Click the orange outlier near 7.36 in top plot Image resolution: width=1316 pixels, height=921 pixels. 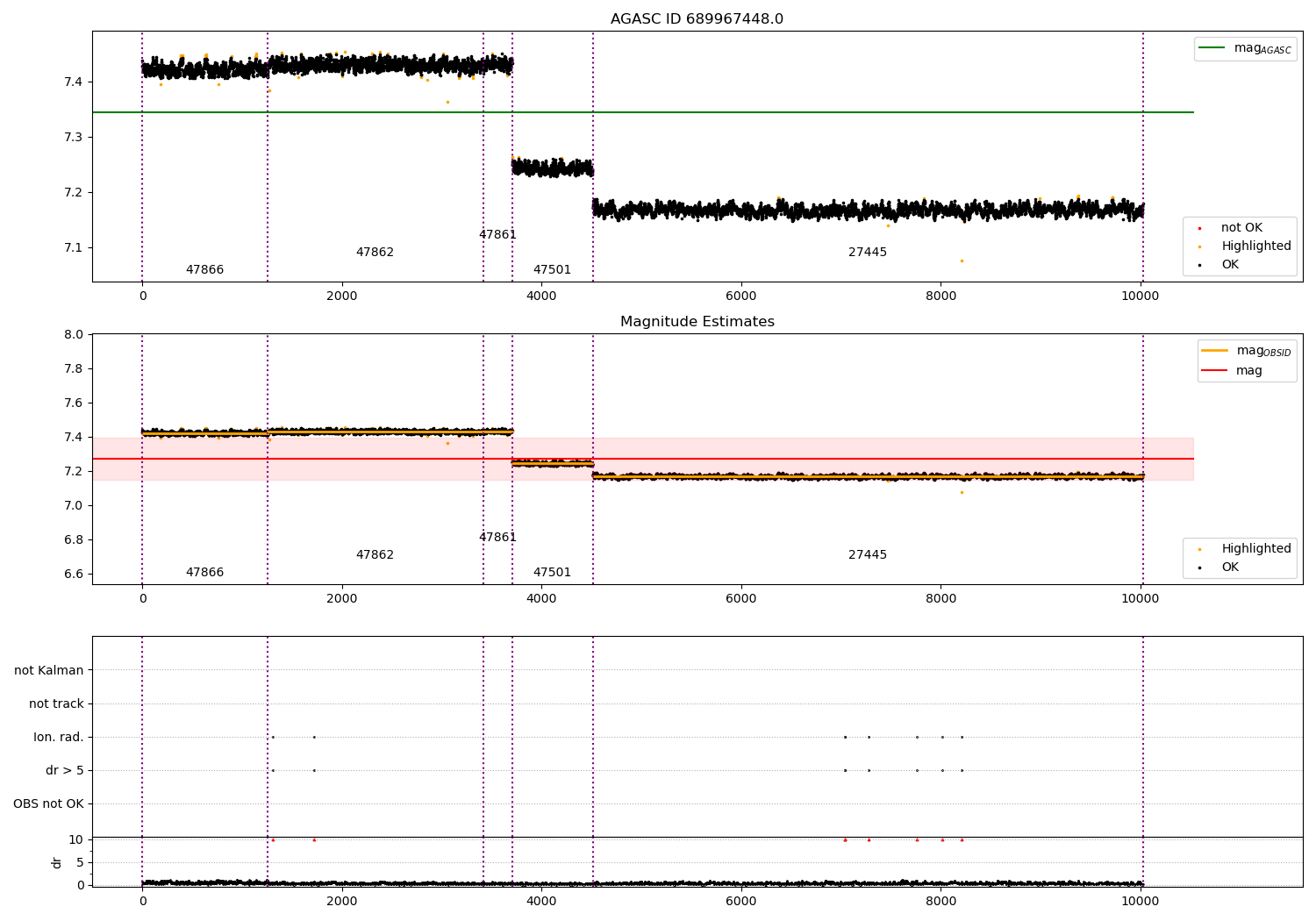coord(447,103)
